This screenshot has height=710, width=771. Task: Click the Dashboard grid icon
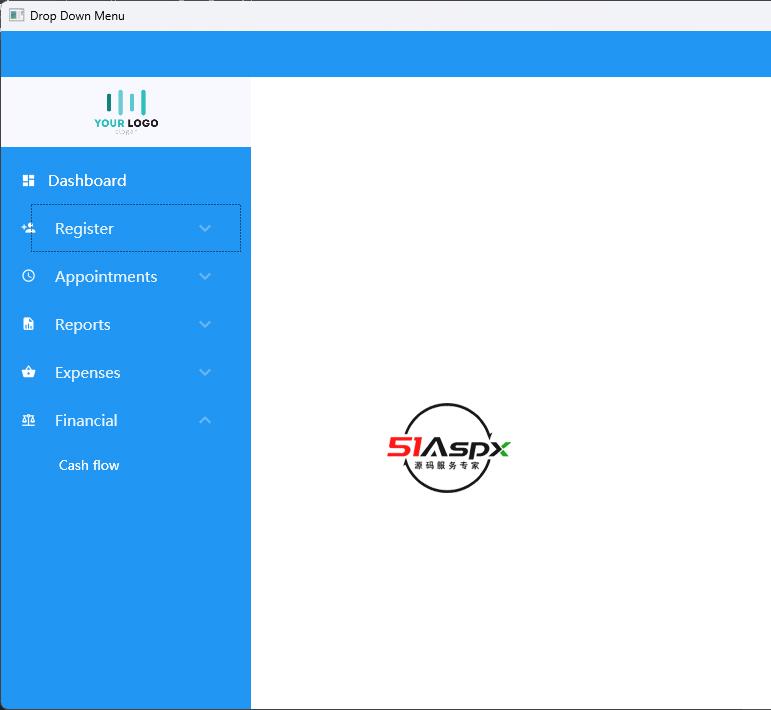tap(29, 180)
